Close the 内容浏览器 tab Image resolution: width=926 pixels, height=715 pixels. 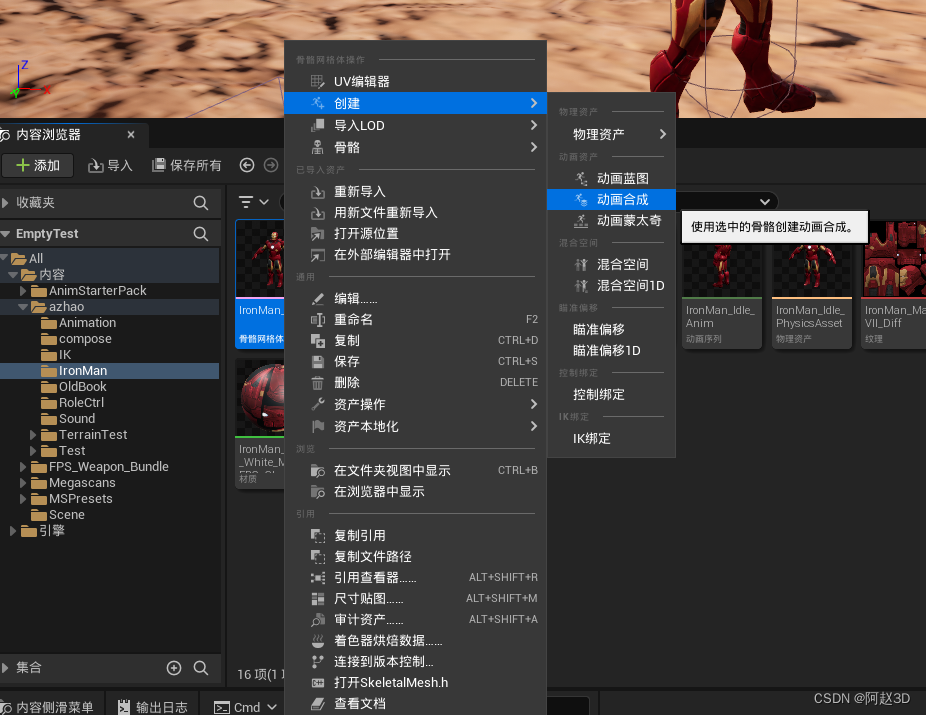tap(131, 135)
